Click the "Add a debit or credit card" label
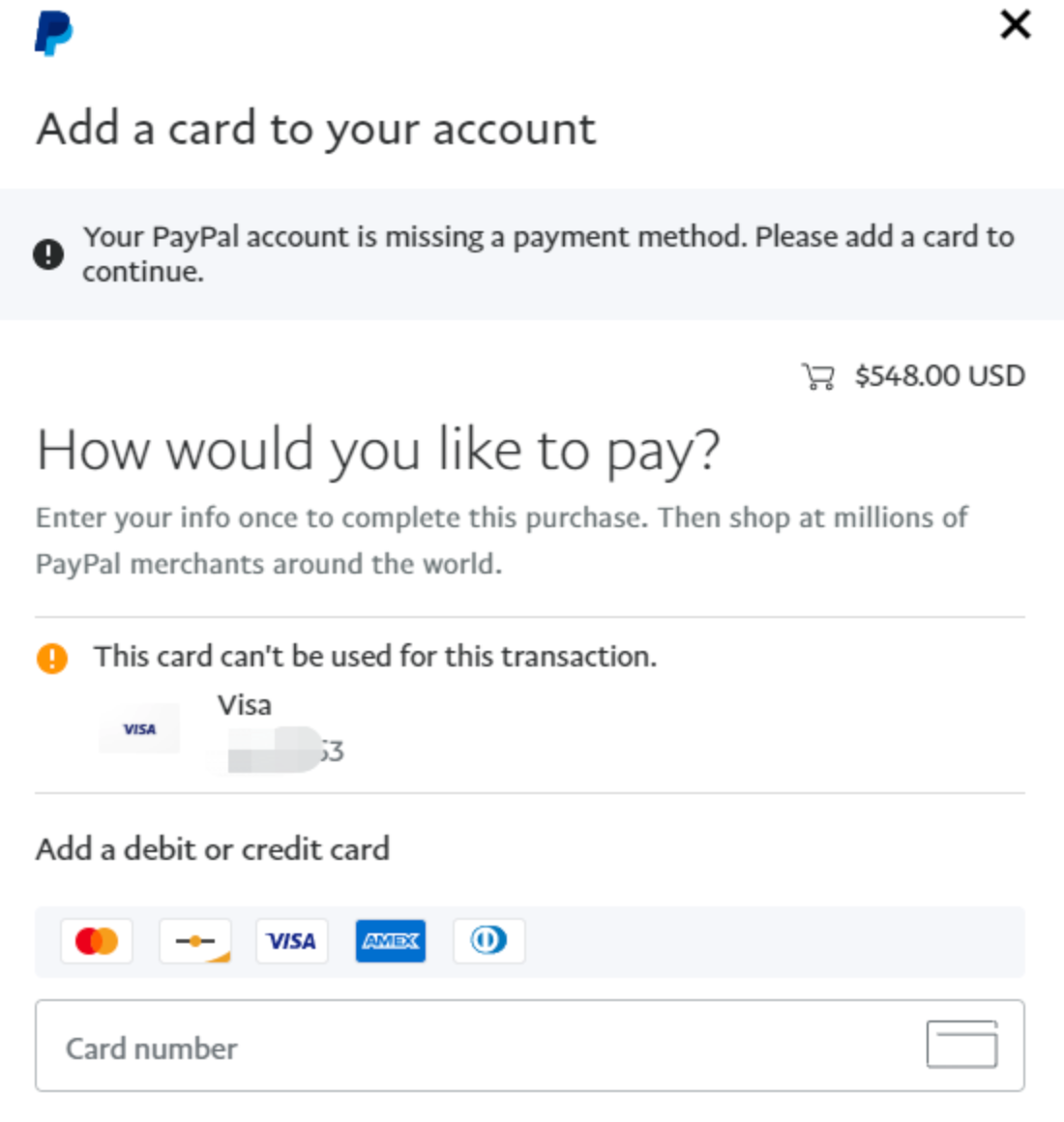 213,849
